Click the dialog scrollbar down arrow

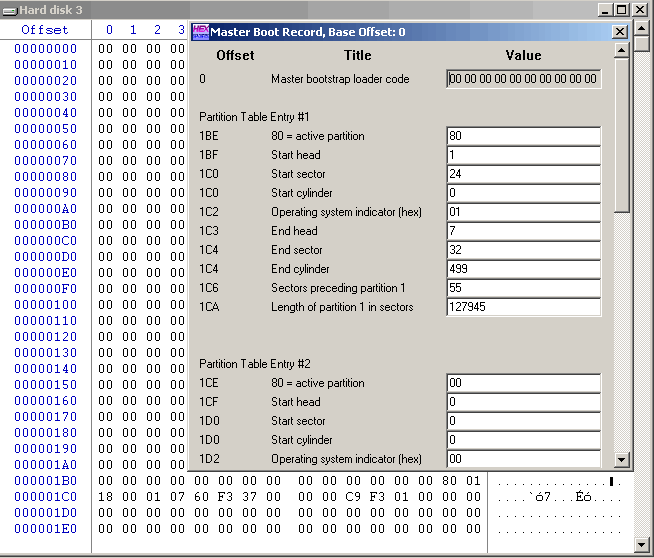621,460
